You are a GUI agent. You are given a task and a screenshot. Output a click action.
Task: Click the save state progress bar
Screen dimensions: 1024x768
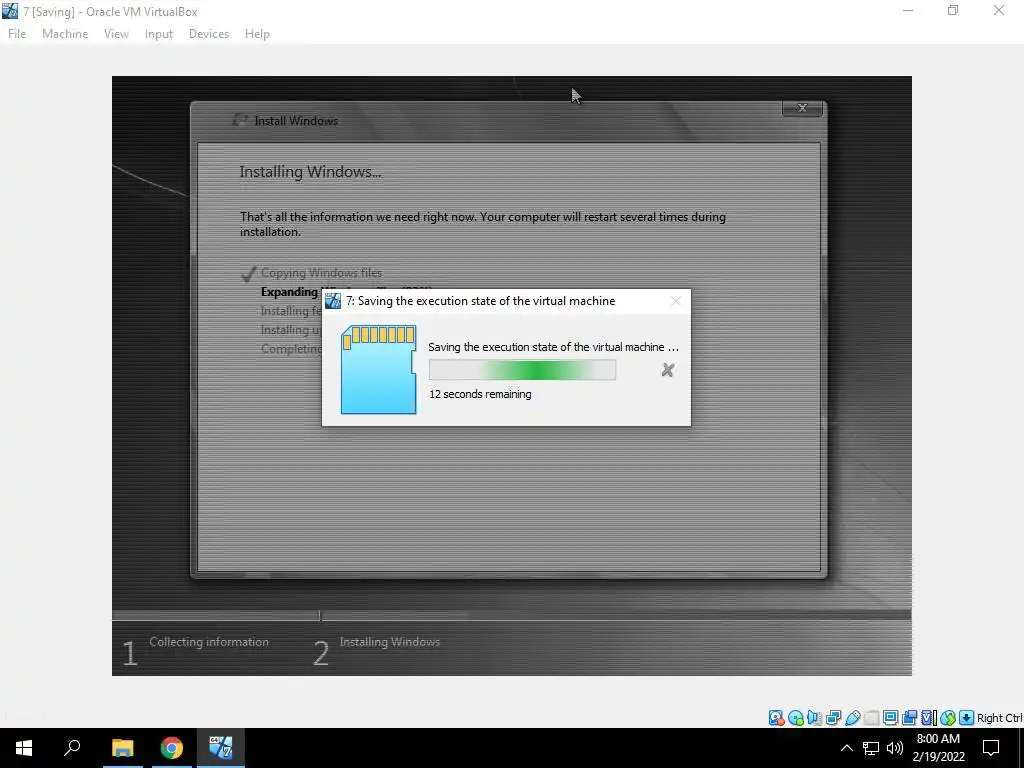(x=522, y=370)
